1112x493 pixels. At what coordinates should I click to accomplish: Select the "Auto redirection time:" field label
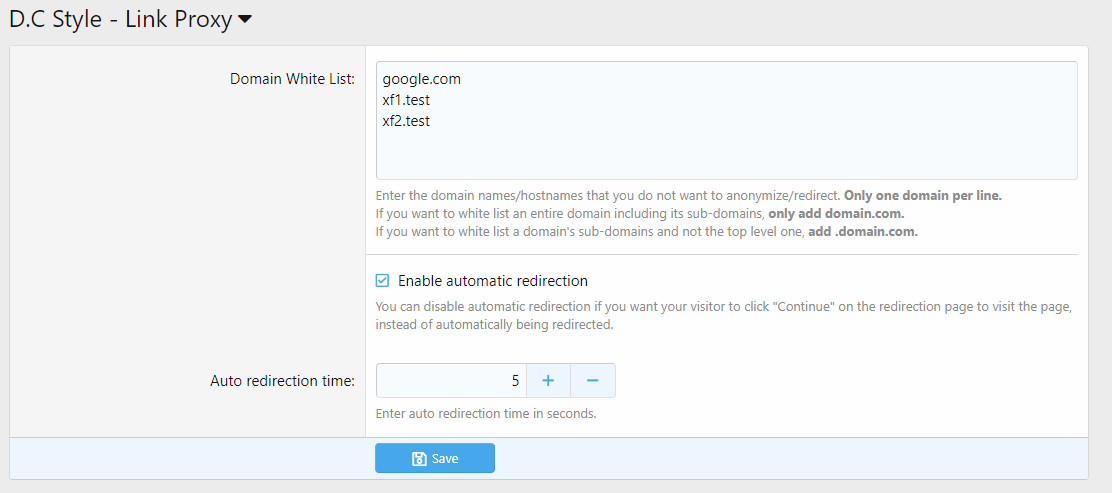click(282, 381)
